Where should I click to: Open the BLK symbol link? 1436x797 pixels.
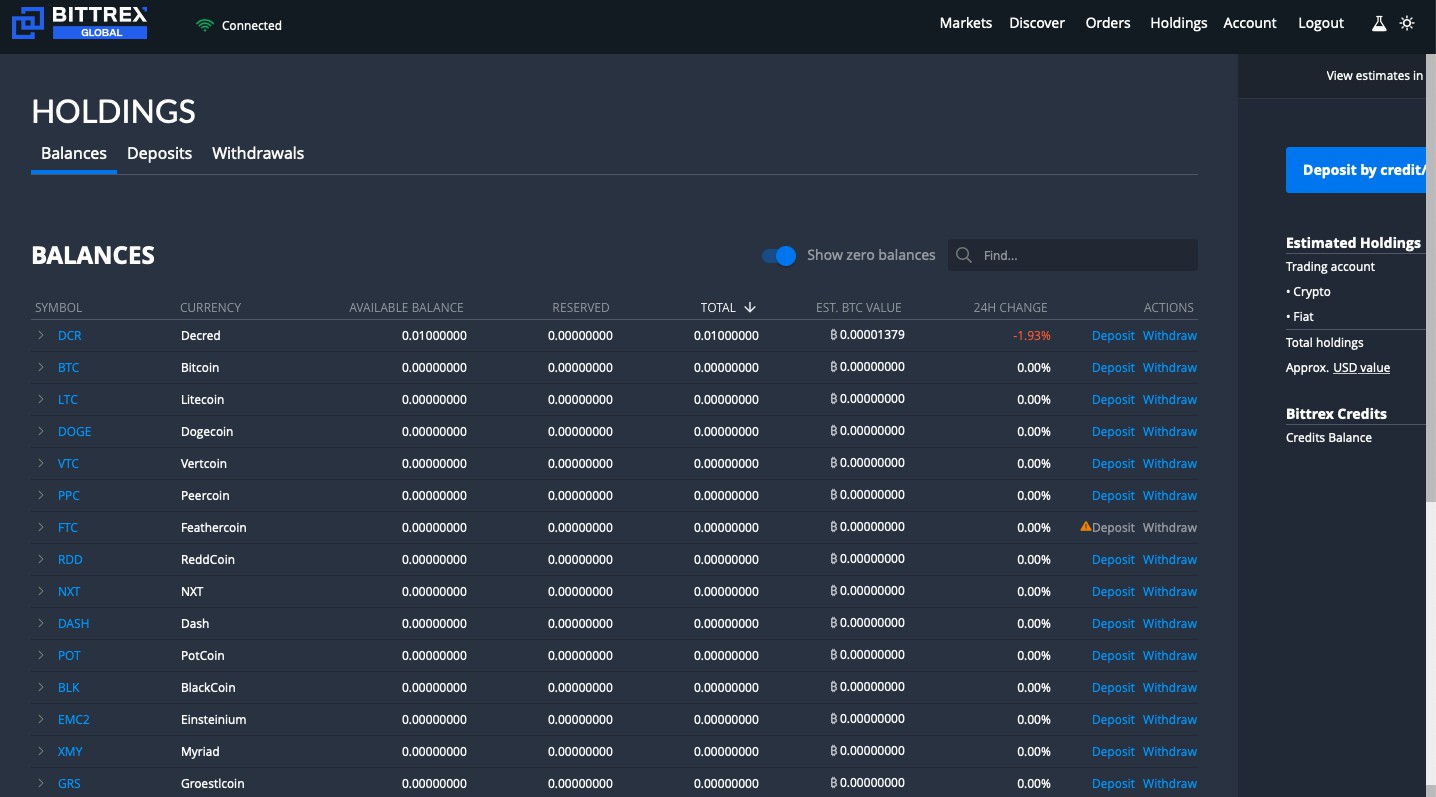pyautogui.click(x=69, y=687)
